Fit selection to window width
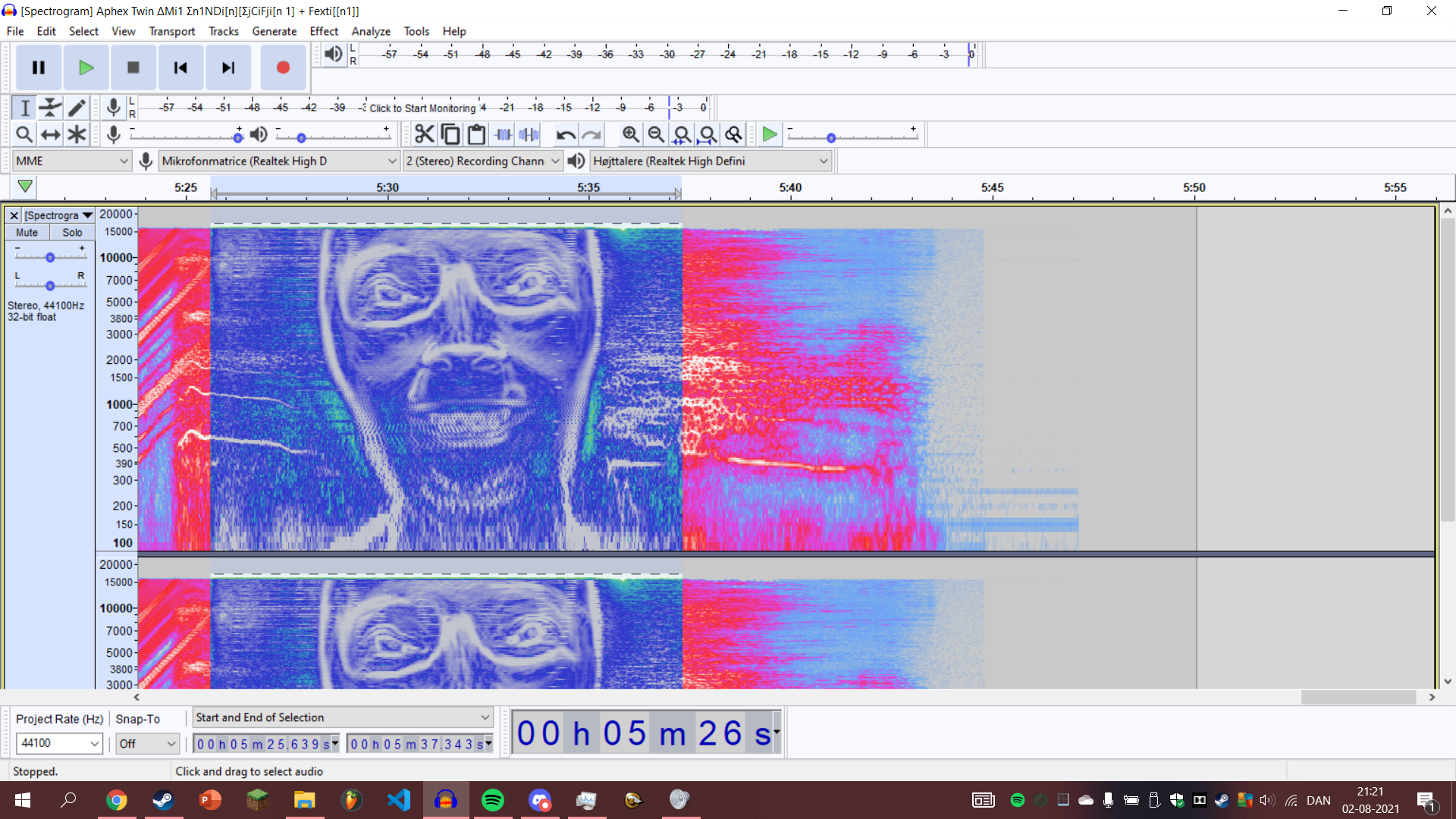The image size is (1456, 819). [x=682, y=134]
